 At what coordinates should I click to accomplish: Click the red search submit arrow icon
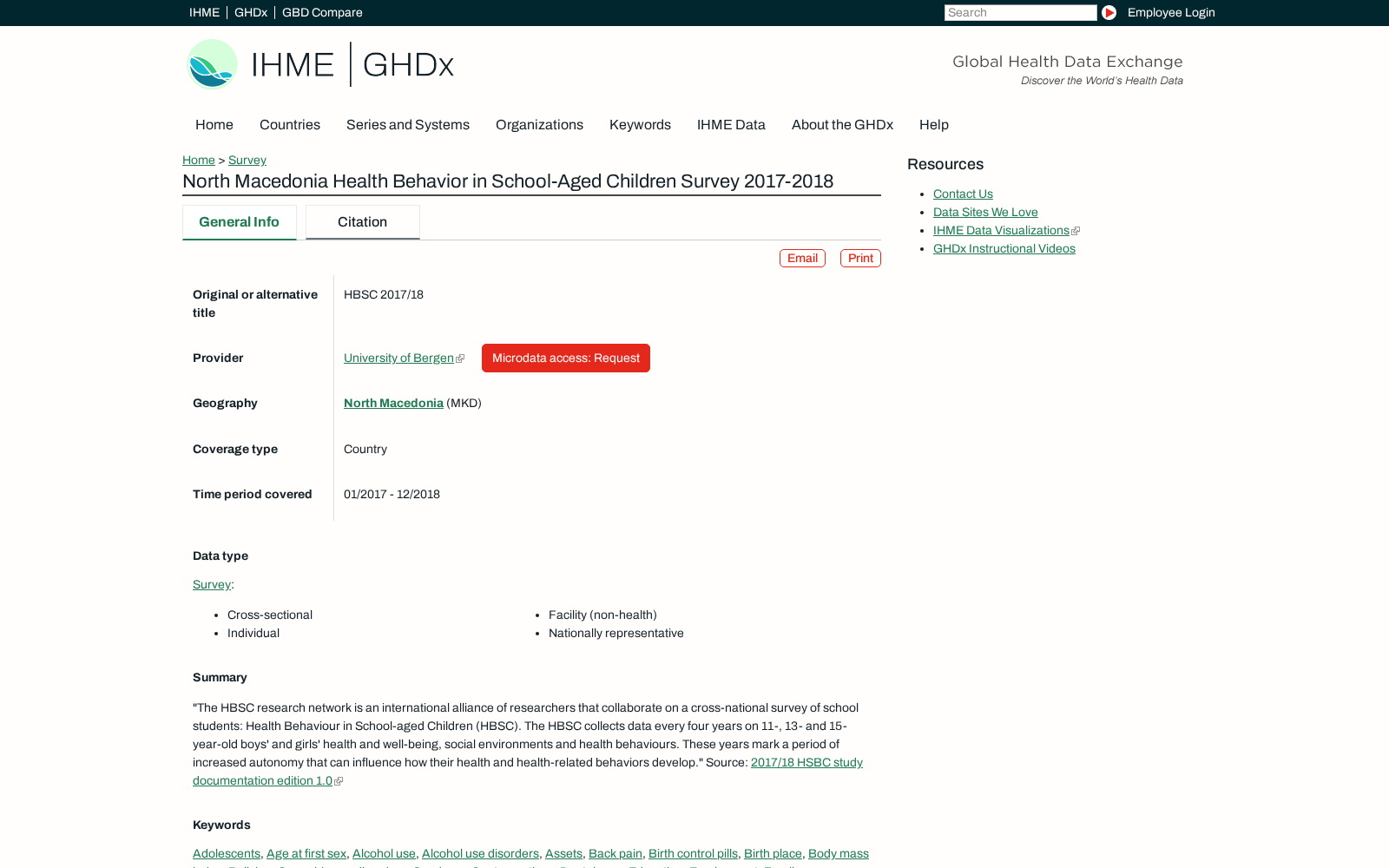pyautogui.click(x=1109, y=12)
